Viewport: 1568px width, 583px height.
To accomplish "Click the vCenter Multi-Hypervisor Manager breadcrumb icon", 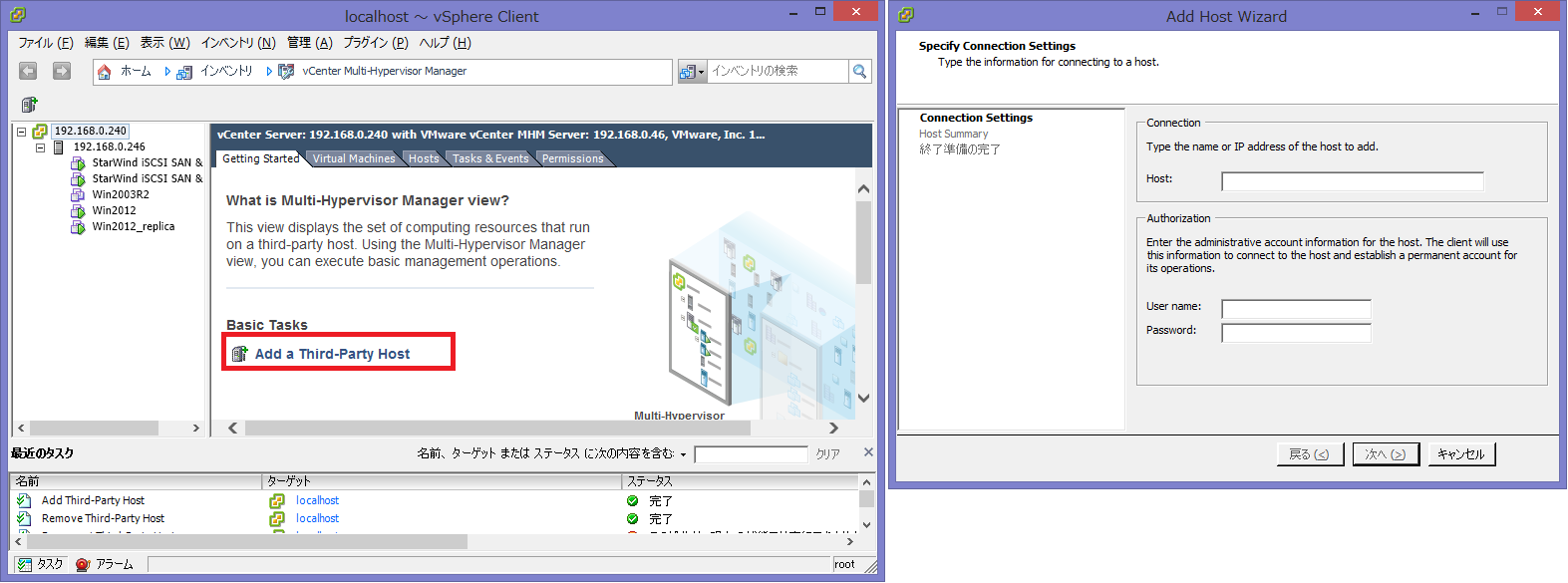I will (x=286, y=72).
